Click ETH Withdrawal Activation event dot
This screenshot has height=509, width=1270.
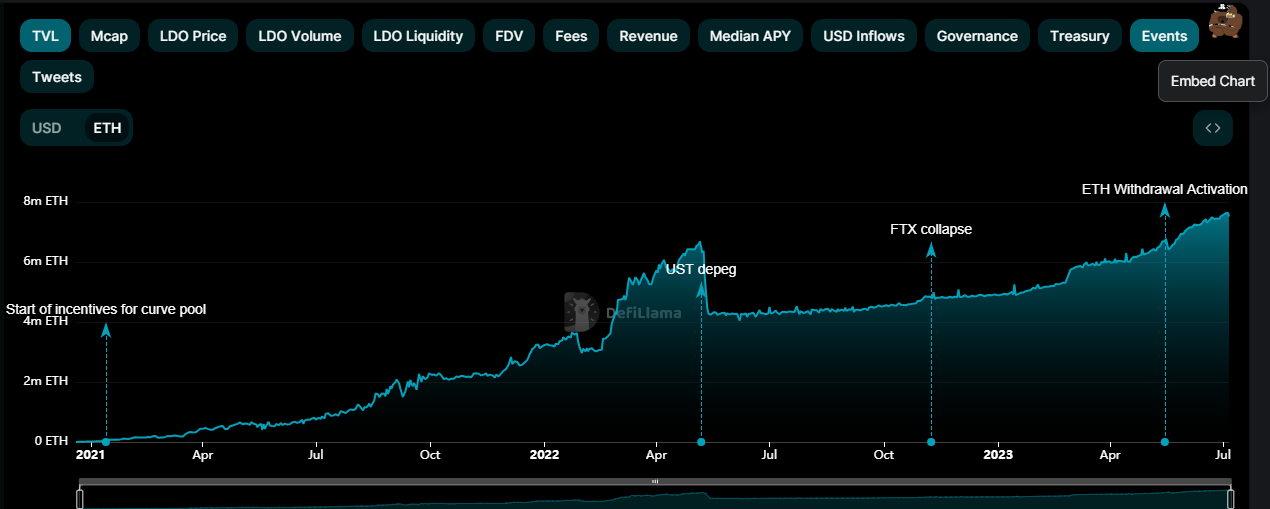(1165, 442)
